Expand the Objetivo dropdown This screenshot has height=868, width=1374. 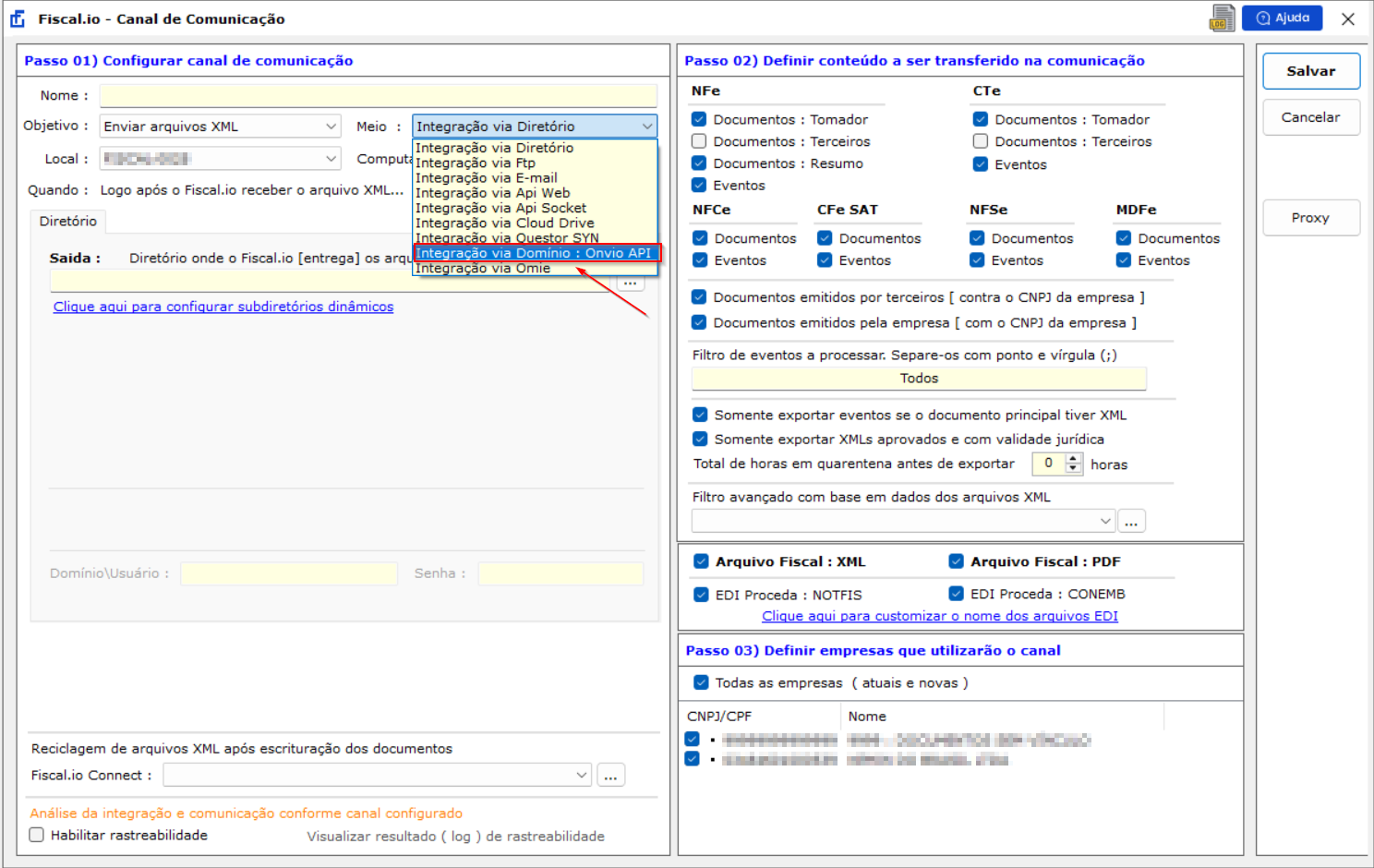coord(331,127)
